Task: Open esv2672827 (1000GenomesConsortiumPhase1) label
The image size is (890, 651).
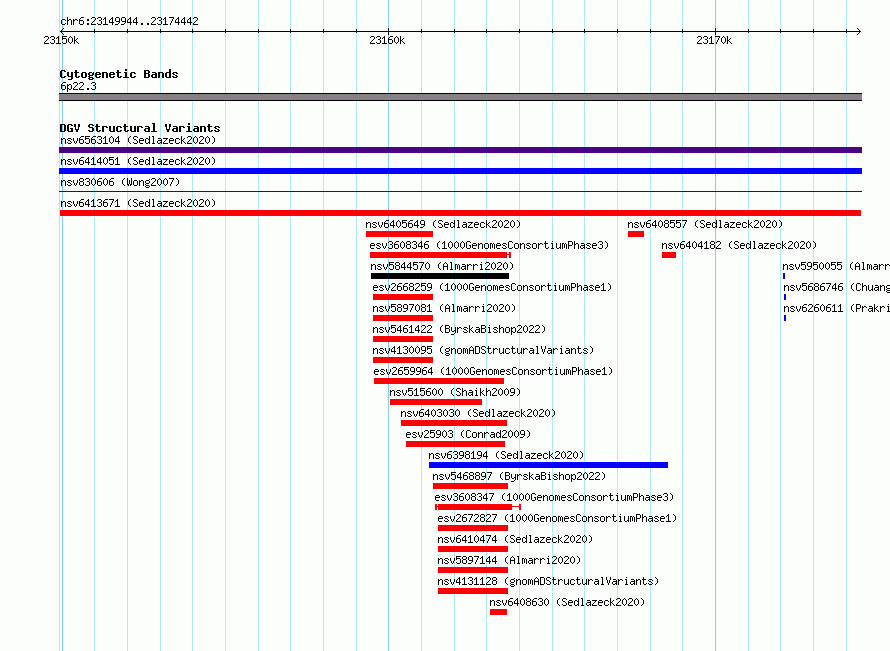Action: (x=557, y=518)
